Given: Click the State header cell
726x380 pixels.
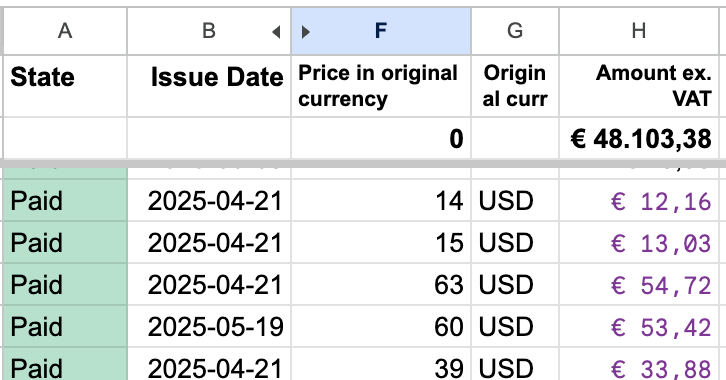Looking at the screenshot, I should [x=65, y=86].
